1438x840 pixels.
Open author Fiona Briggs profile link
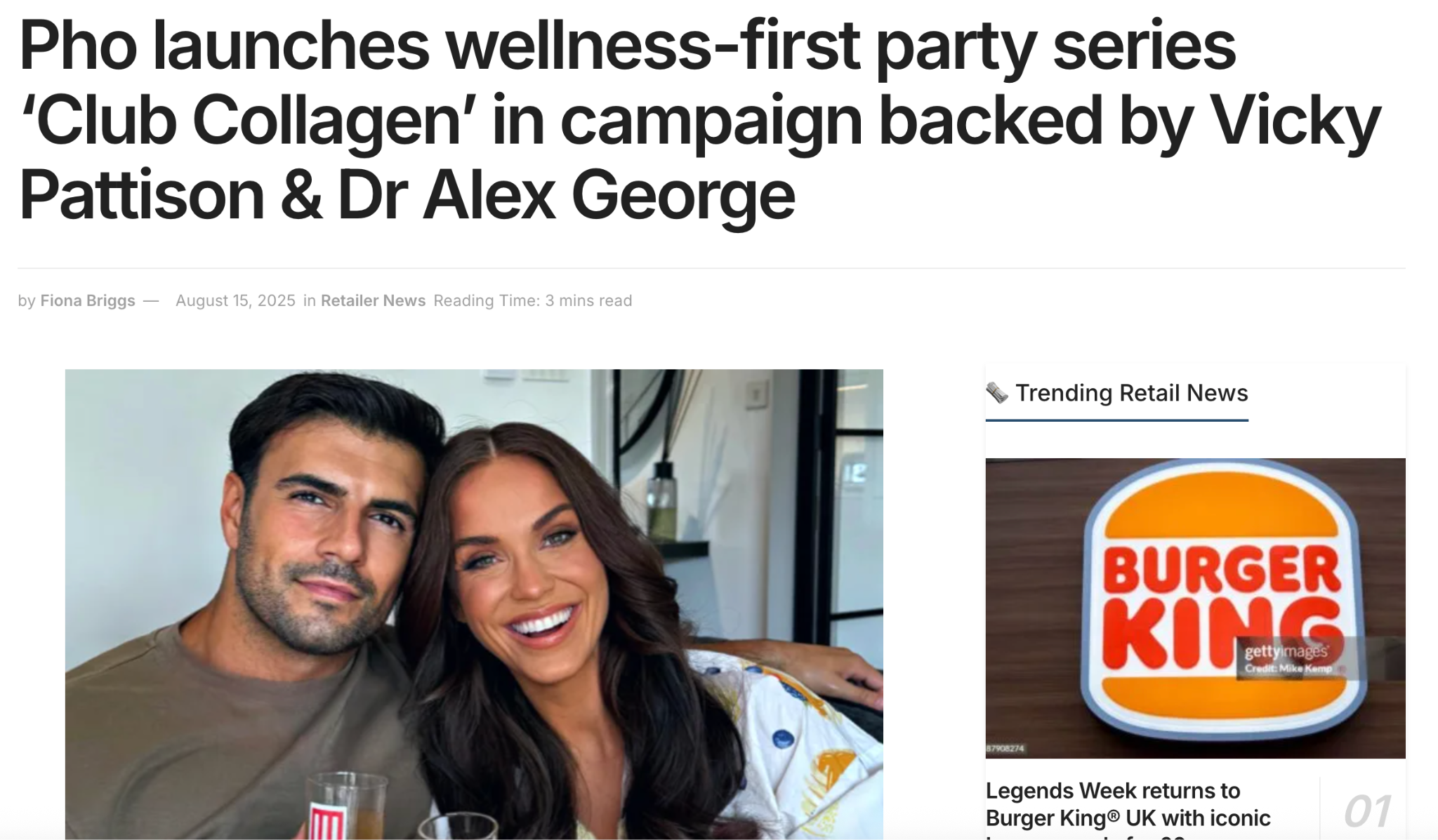88,300
